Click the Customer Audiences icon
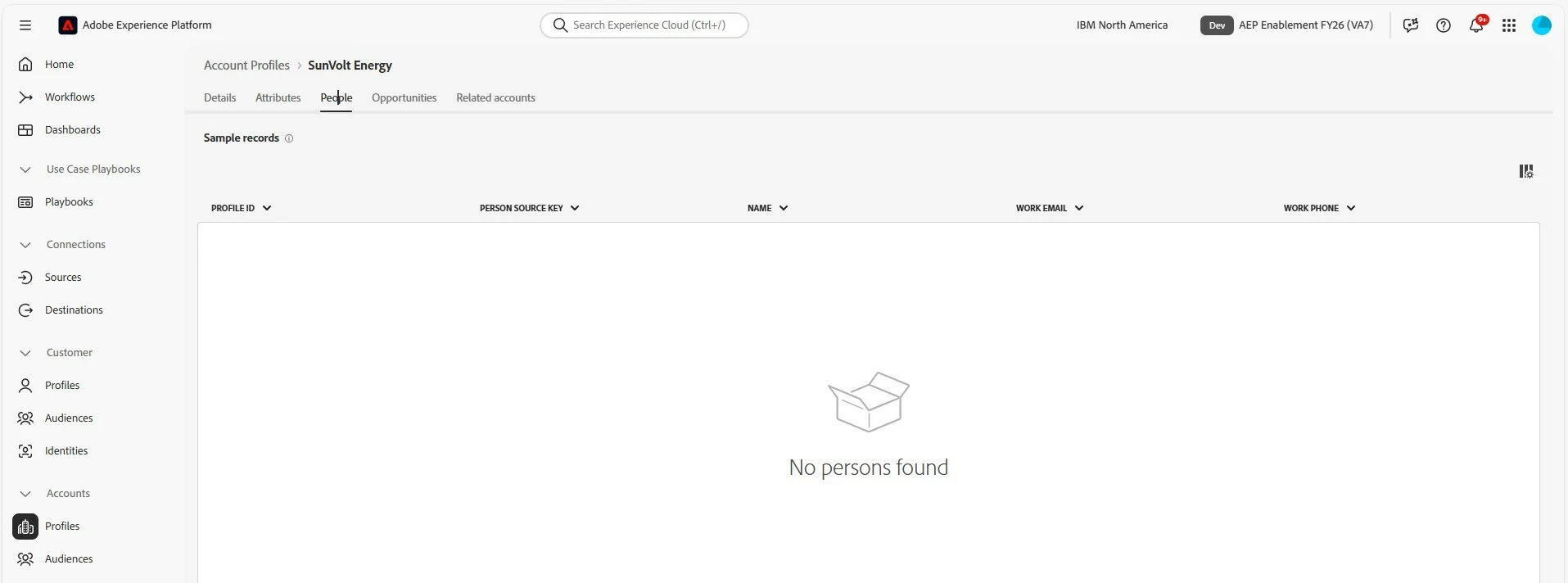Image resolution: width=1568 pixels, height=583 pixels. (25, 418)
